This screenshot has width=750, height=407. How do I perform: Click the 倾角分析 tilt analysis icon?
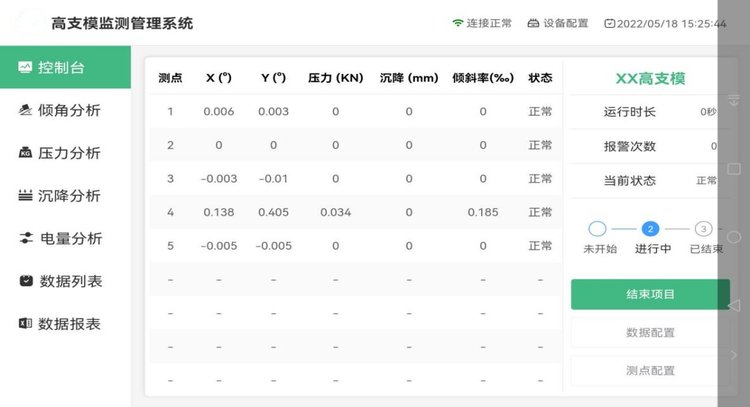[x=25, y=111]
